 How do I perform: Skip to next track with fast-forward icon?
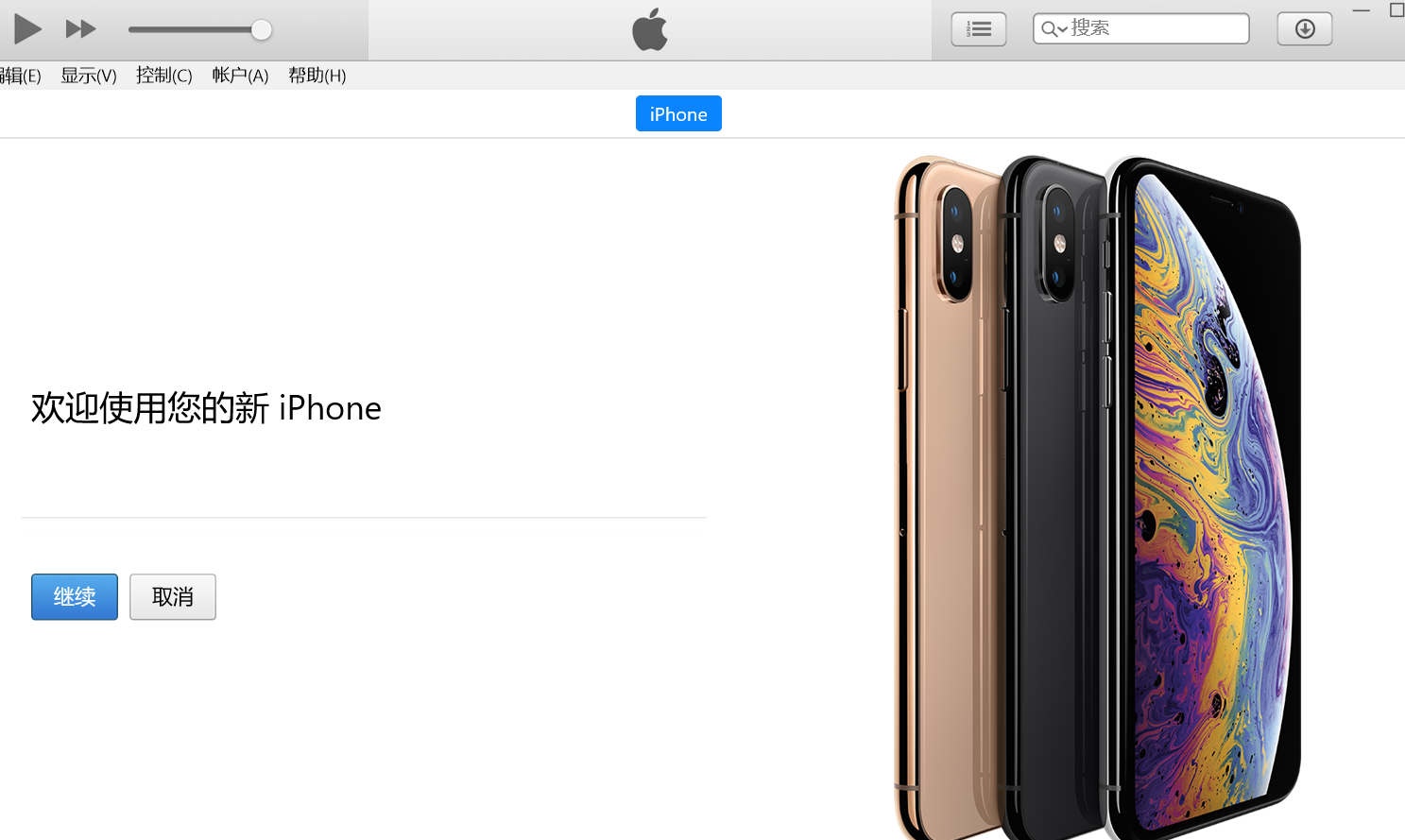click(81, 29)
